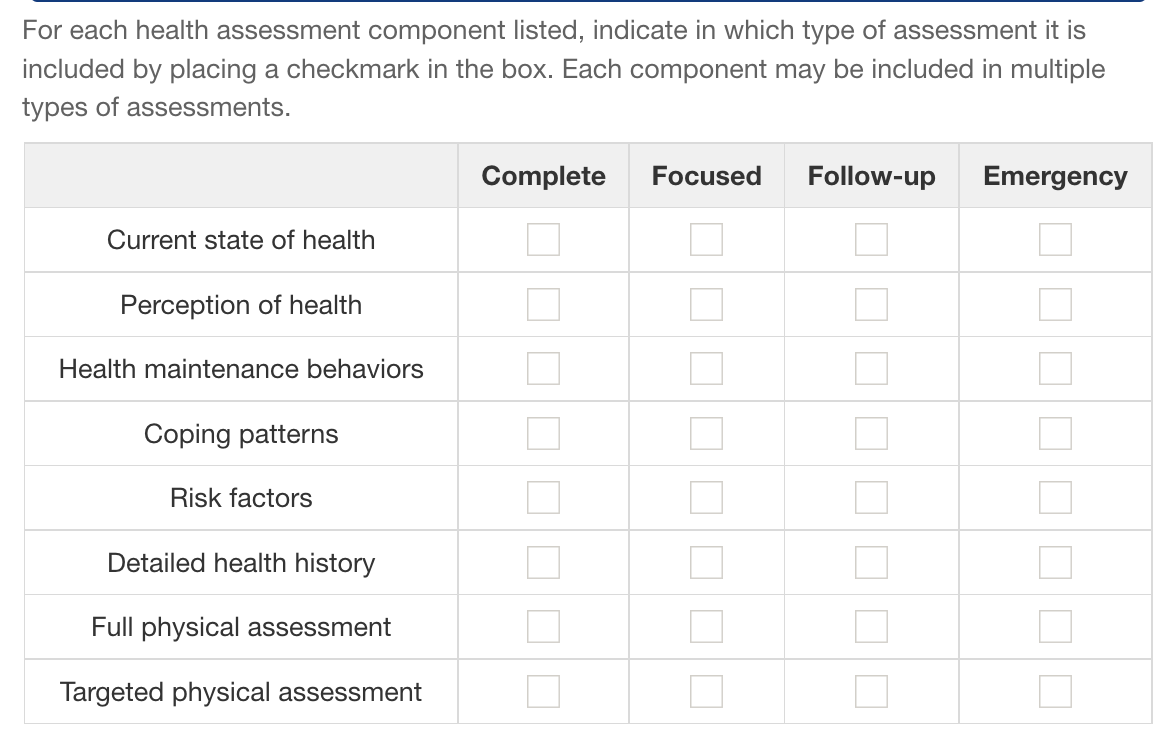Check Complete for Health maintenance behaviors
Image resolution: width=1174 pixels, height=750 pixels.
[x=543, y=368]
